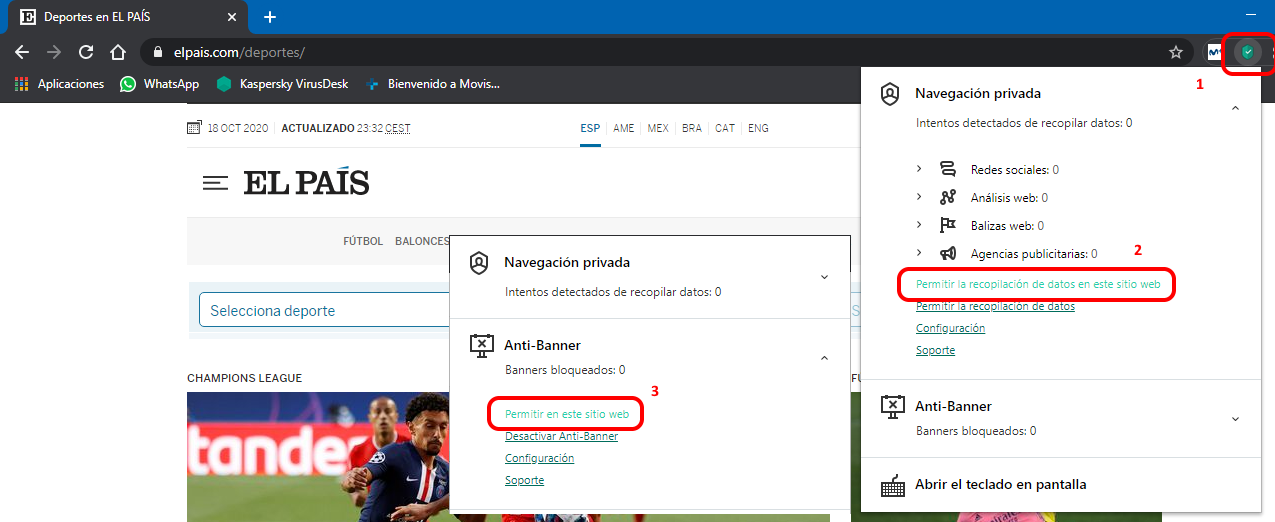Click the Kaspersky Protection extension icon
Screen dimensions: 1275x522
(x=1247, y=52)
